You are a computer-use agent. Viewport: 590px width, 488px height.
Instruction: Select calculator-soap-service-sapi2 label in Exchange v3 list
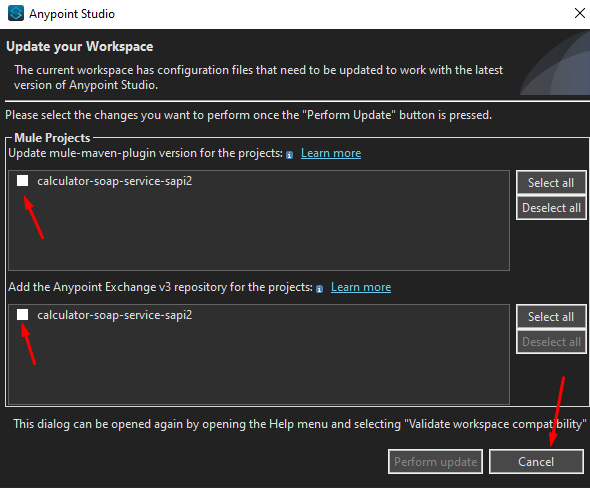(114, 315)
